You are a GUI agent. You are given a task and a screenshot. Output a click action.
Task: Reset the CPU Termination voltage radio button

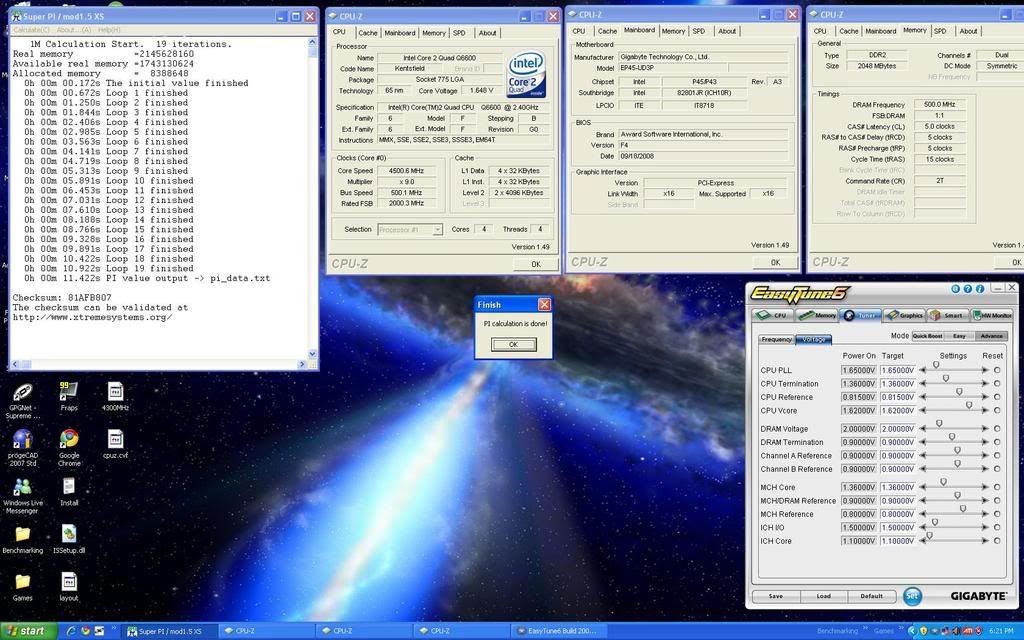997,384
